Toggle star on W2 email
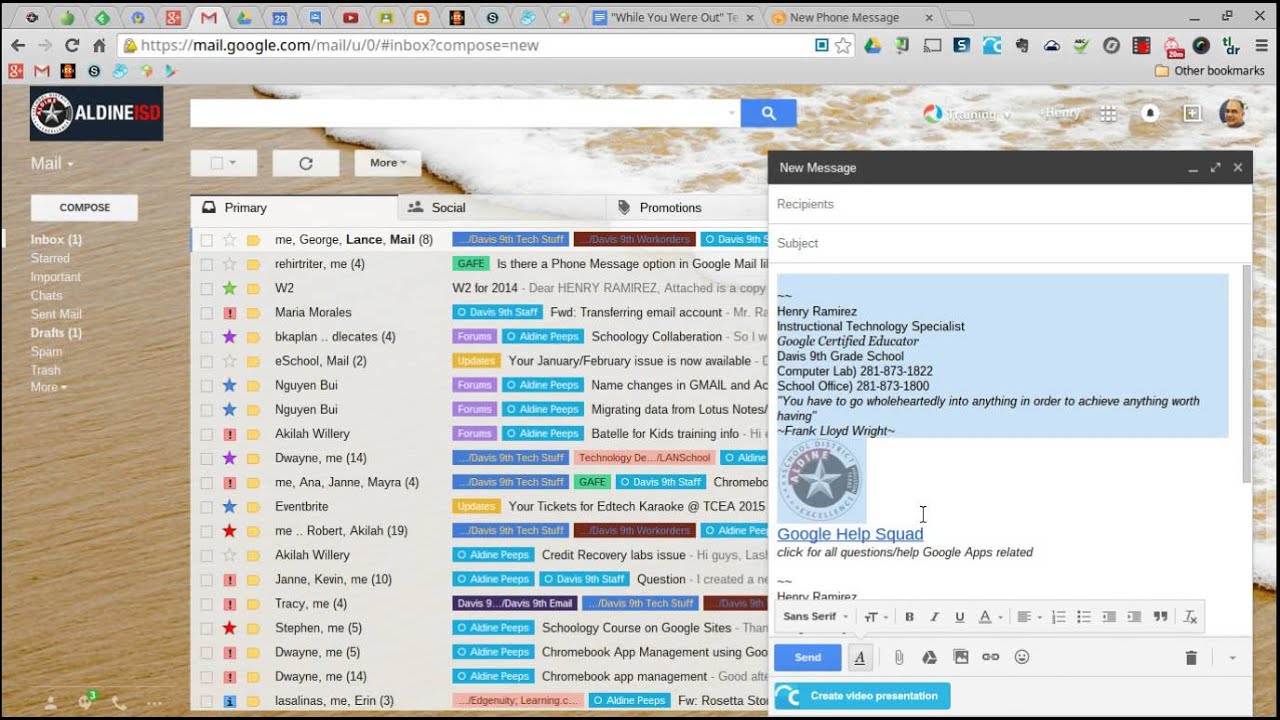Screen dimensions: 1280x720 (229, 288)
